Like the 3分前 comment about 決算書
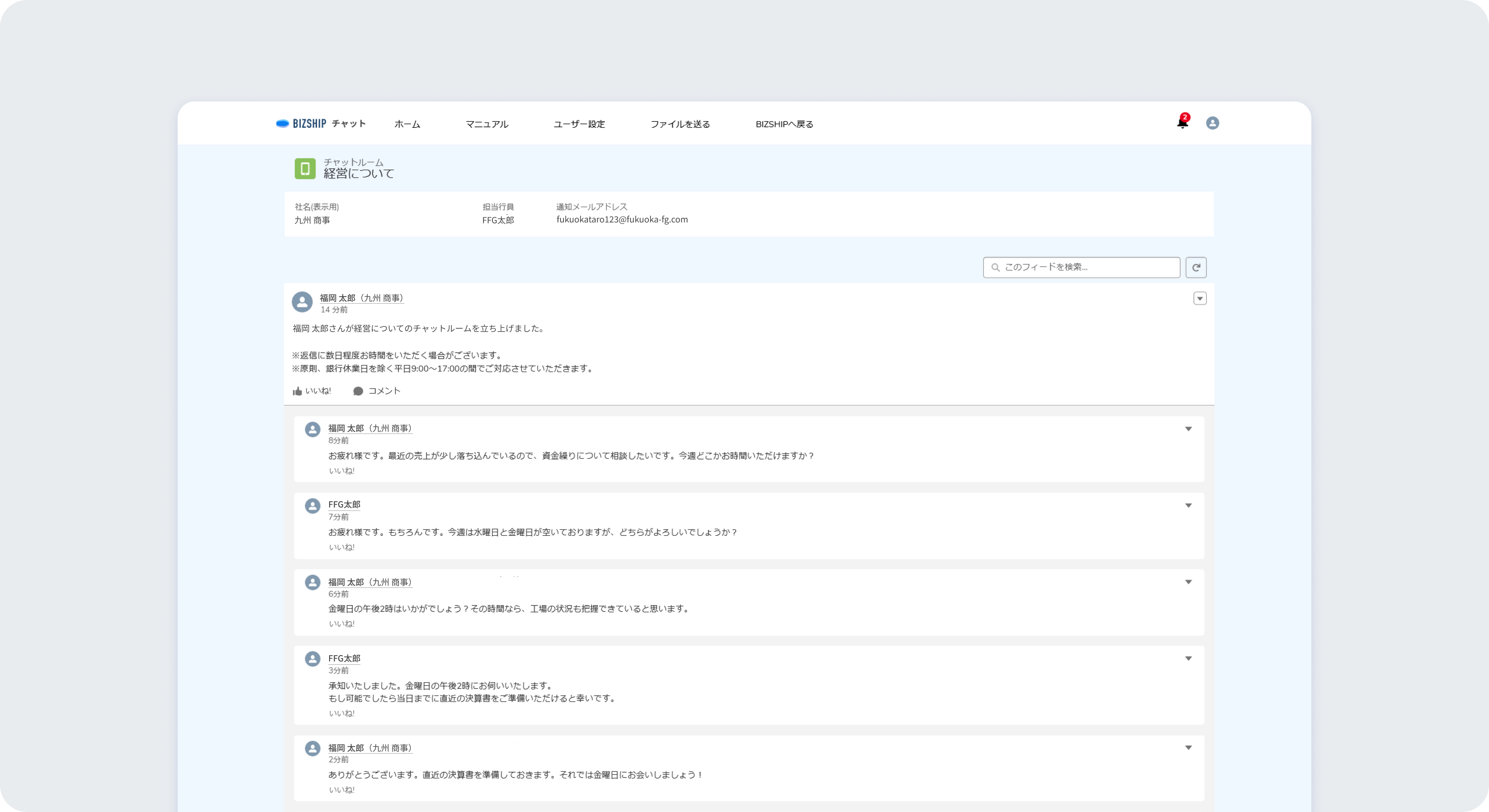The width and height of the screenshot is (1489, 812). [x=342, y=714]
